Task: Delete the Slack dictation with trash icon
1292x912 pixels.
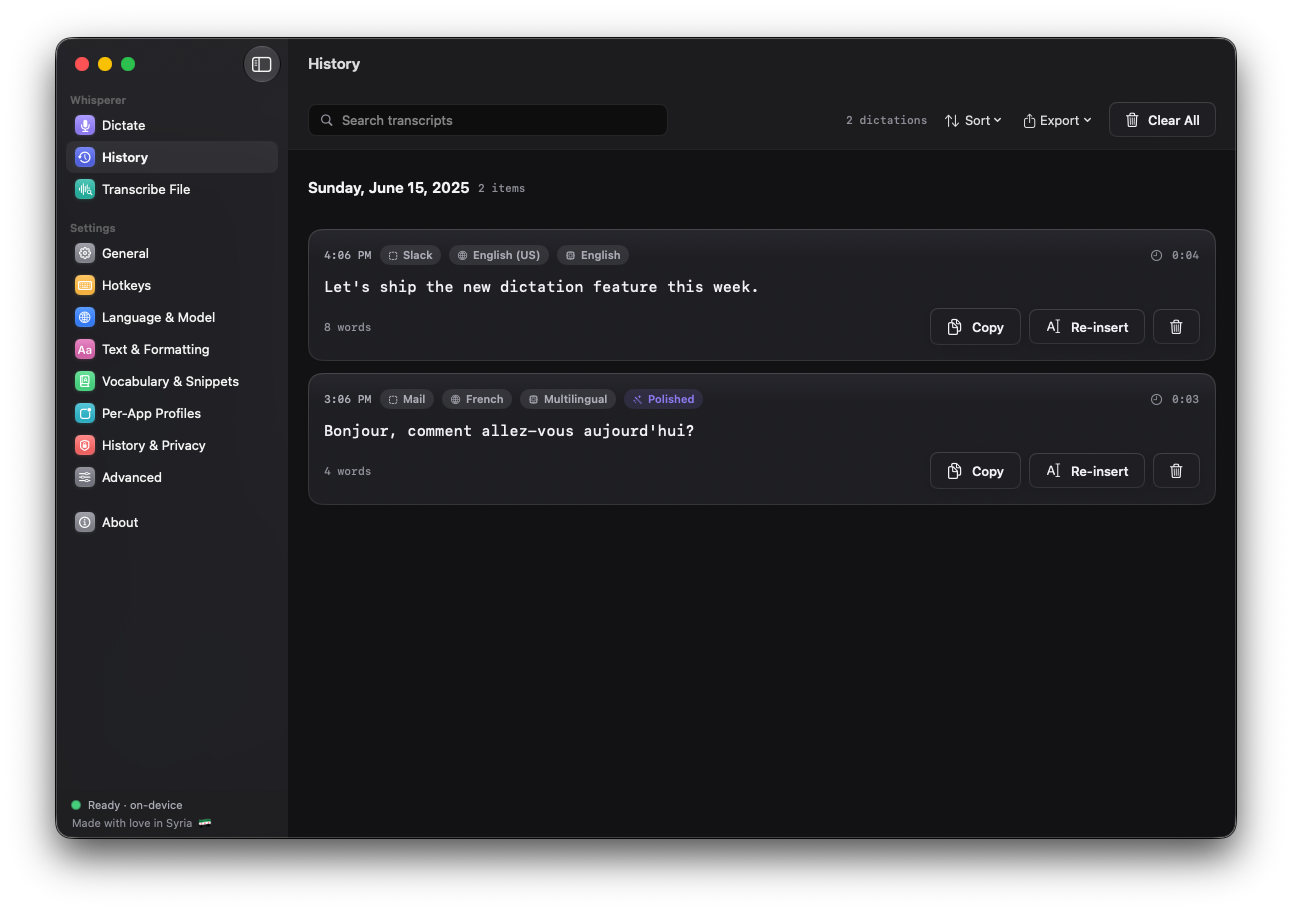Action: point(1176,327)
